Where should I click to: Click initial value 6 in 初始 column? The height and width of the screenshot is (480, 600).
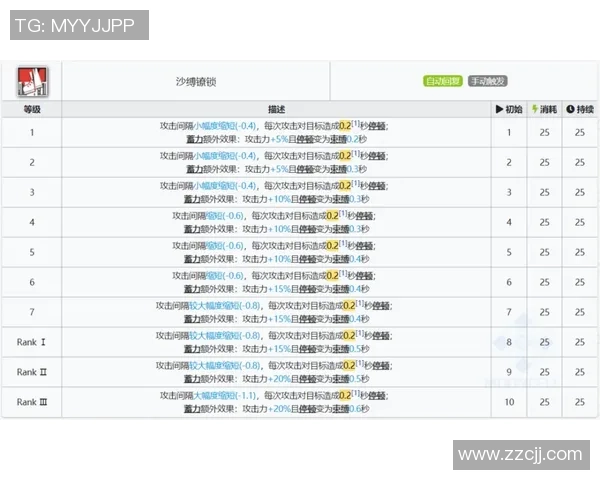coord(509,282)
